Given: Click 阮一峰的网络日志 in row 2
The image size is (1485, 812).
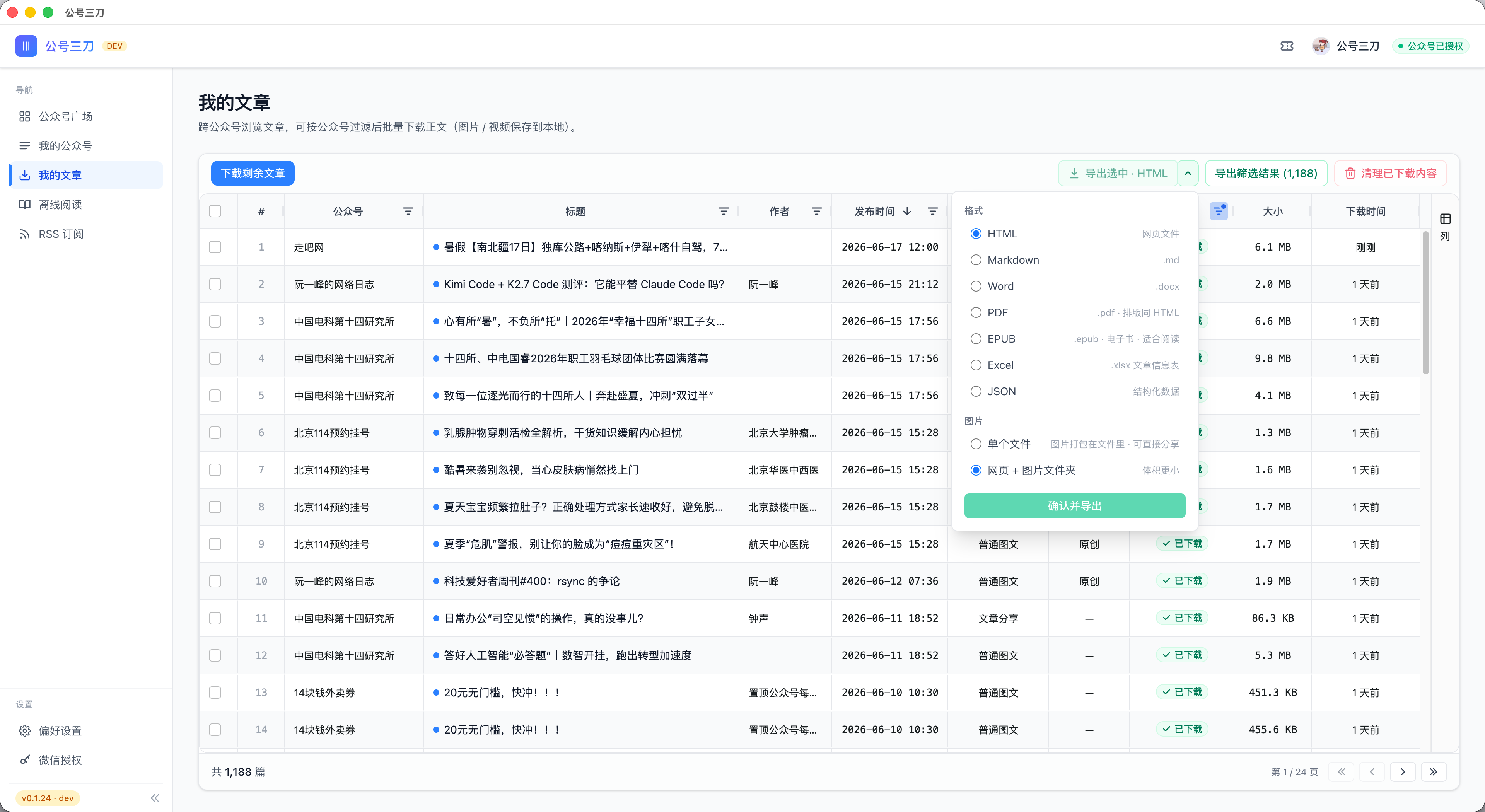Looking at the screenshot, I should (335, 284).
